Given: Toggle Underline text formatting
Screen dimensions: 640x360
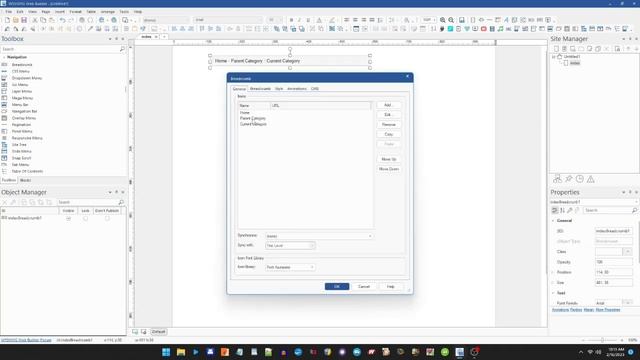Looking at the screenshot, I should coord(308,20).
